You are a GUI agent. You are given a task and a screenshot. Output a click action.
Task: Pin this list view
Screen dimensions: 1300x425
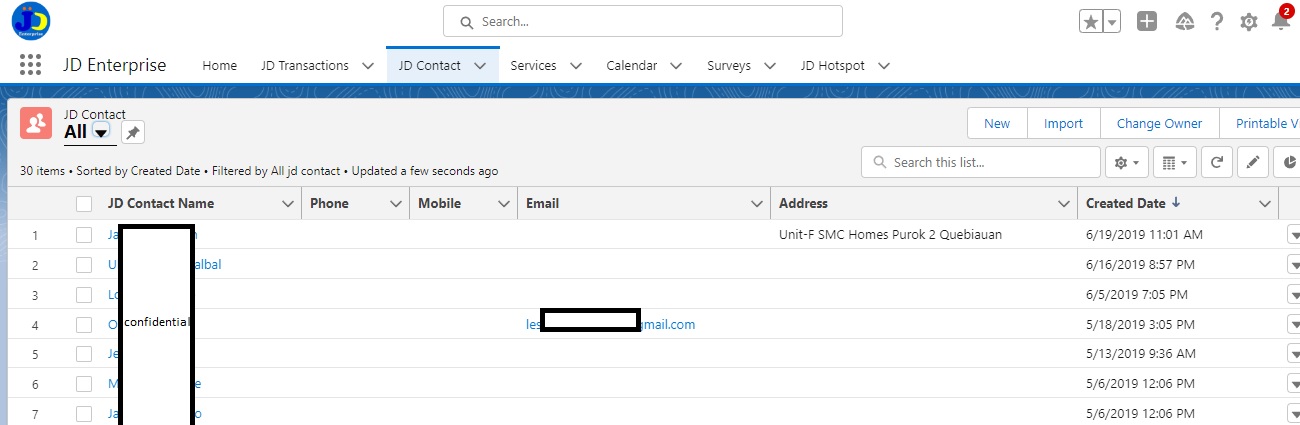click(133, 133)
